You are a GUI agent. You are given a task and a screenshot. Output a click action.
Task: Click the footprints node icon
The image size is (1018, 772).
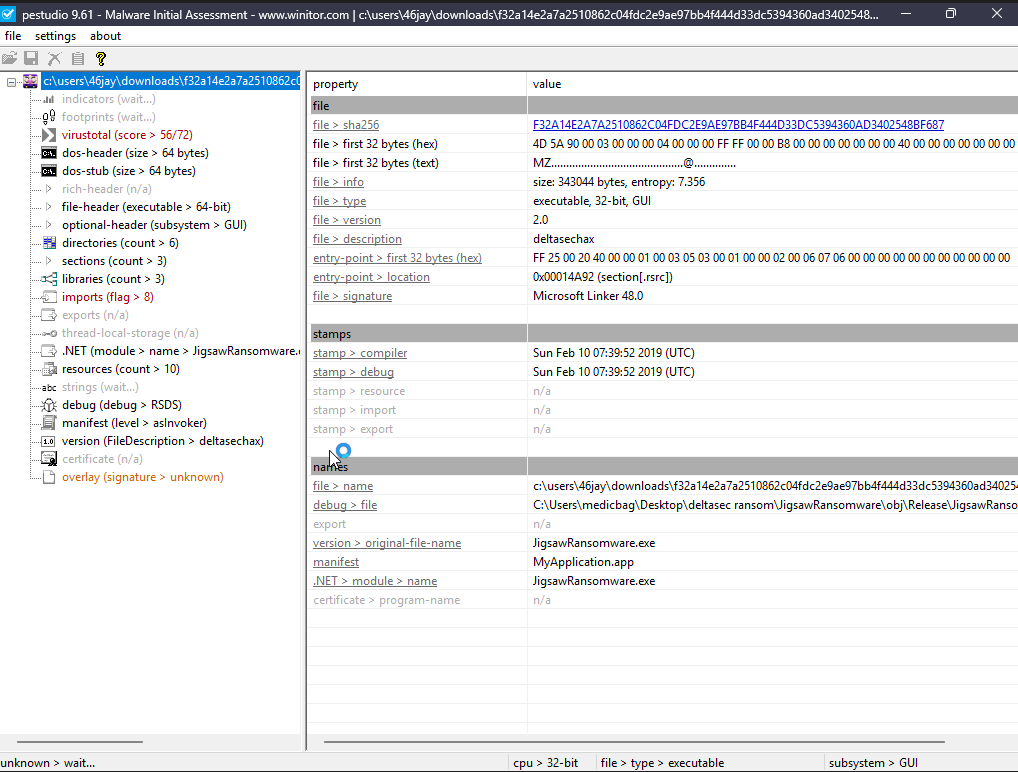coord(49,117)
